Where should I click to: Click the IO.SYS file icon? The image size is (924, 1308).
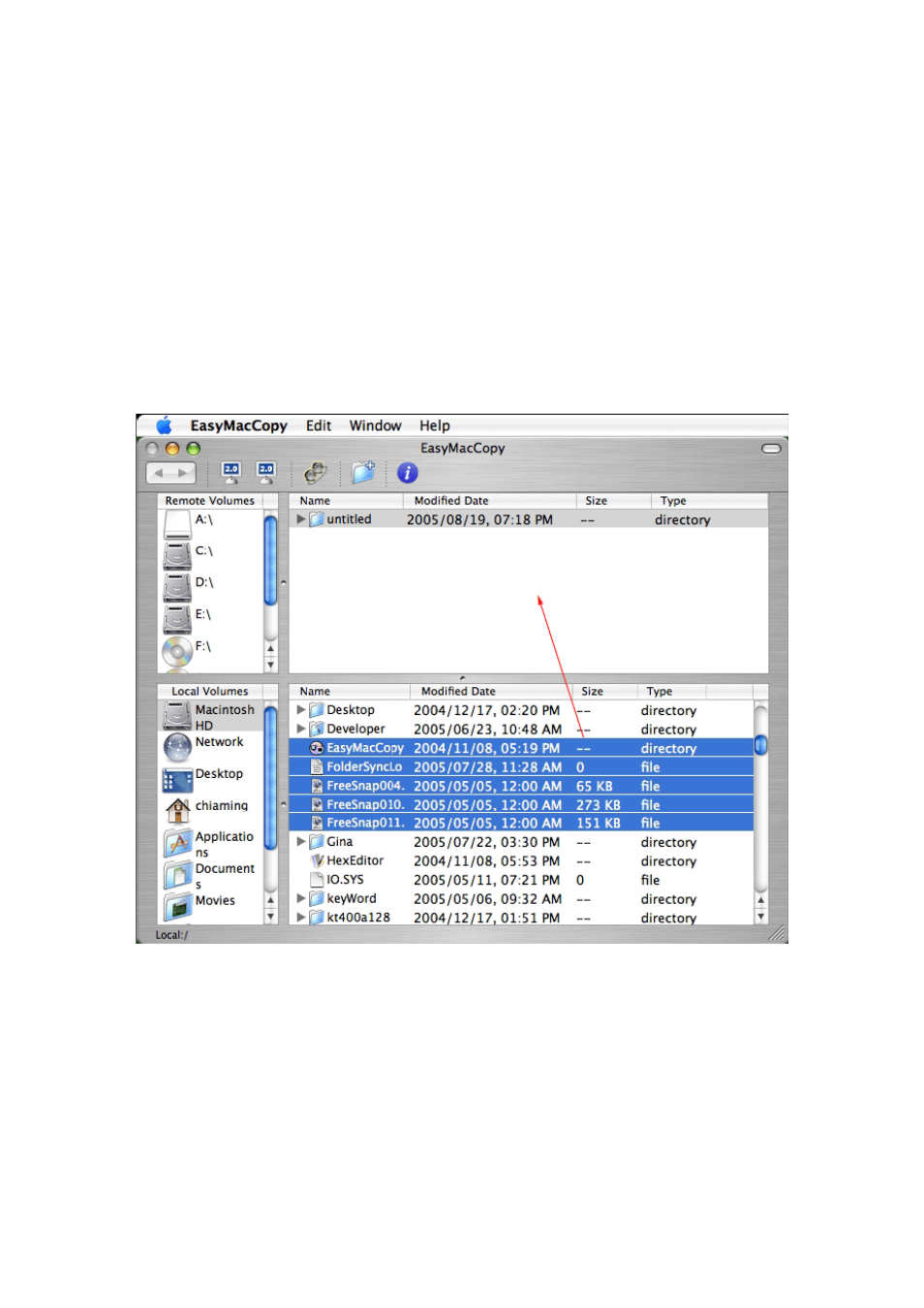tap(317, 880)
